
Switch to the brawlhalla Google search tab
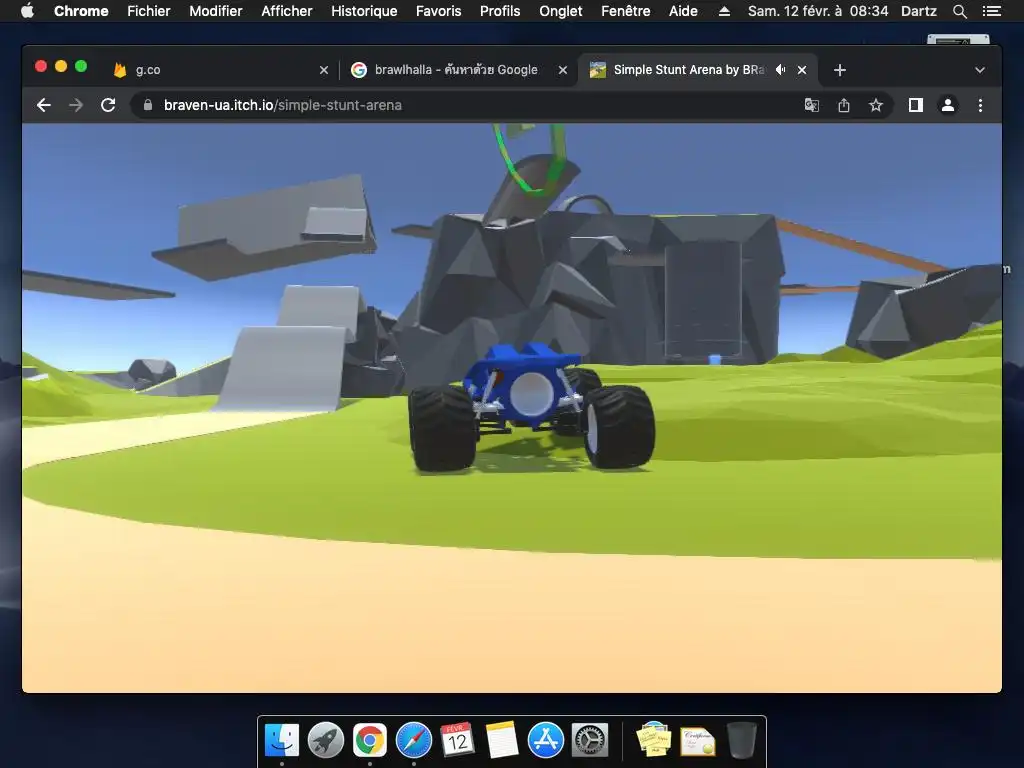pyautogui.click(x=457, y=70)
